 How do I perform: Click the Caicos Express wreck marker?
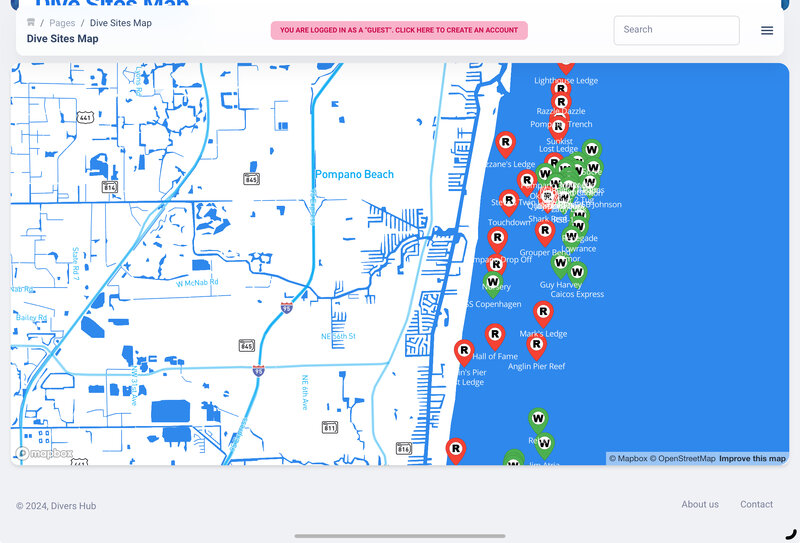point(577,272)
